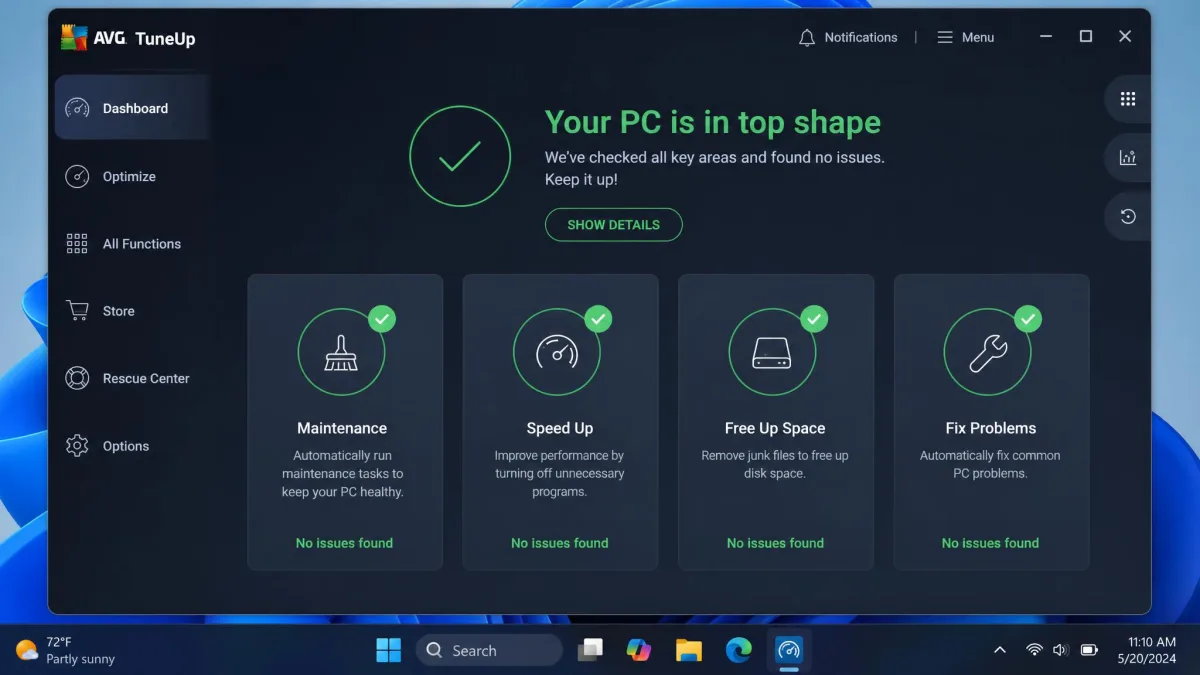Click green check badge on Maintenance card
Screen dimensions: 1200x675
[x=382, y=319]
